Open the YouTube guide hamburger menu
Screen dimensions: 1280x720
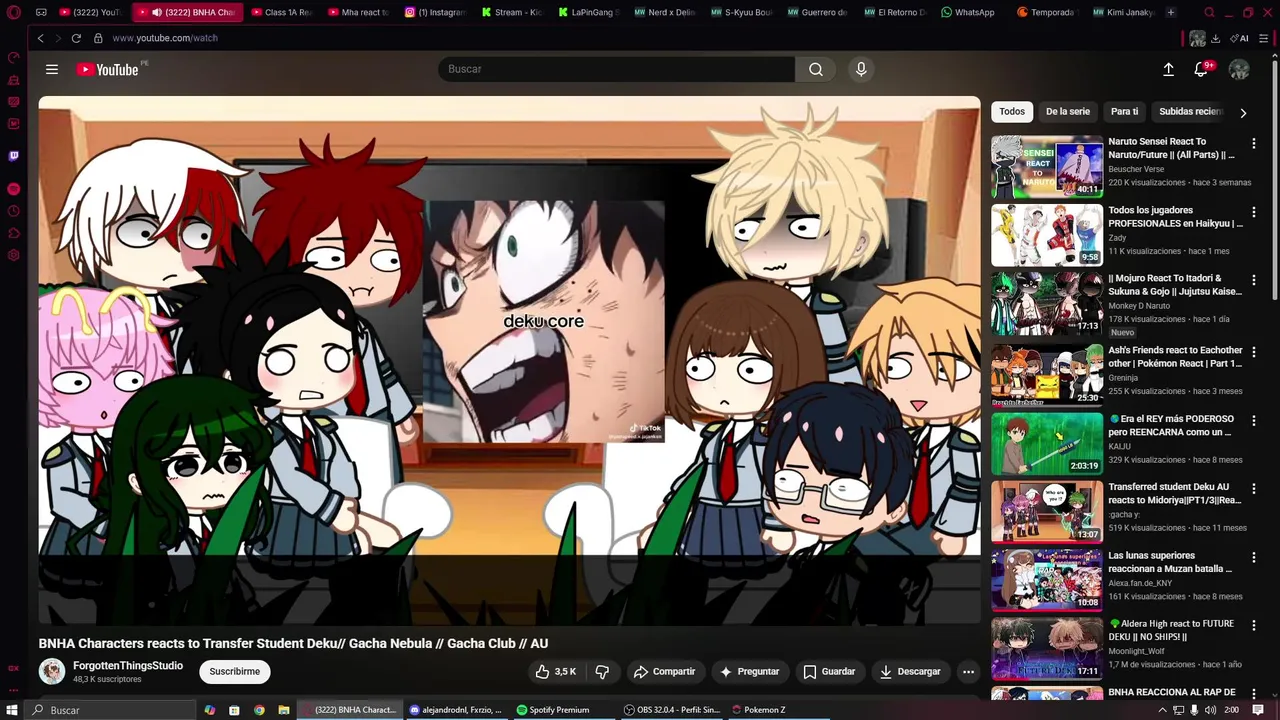tap(52, 69)
